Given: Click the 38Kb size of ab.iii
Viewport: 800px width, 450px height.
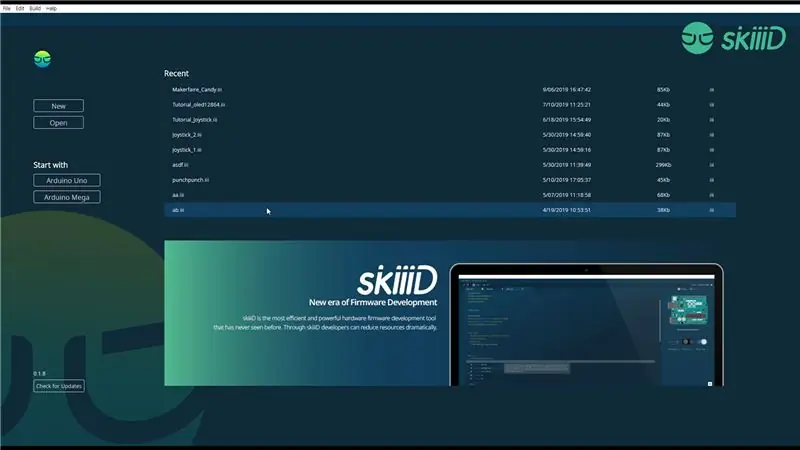Looking at the screenshot, I should pyautogui.click(x=663, y=210).
